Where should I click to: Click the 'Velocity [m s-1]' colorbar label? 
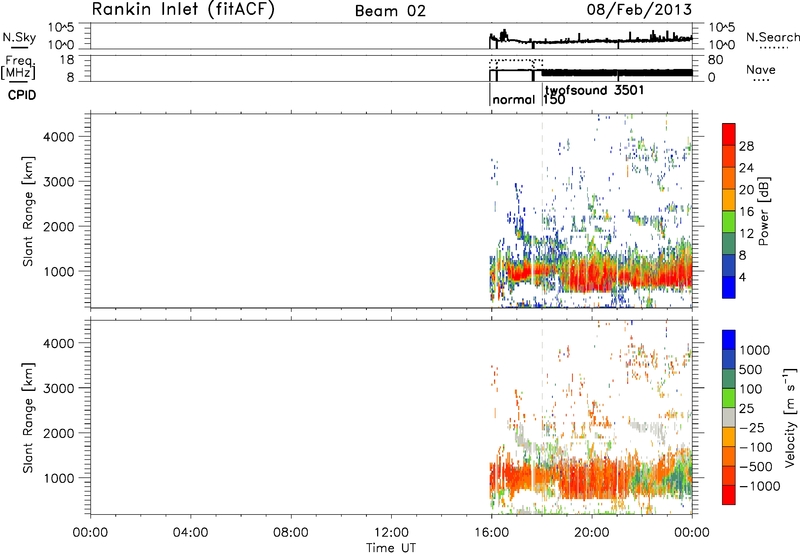[790, 418]
